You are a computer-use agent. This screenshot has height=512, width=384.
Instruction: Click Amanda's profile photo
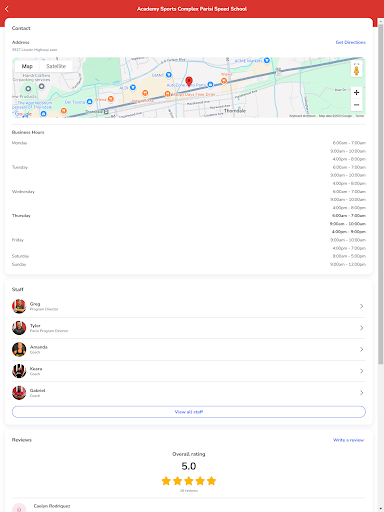point(19,349)
